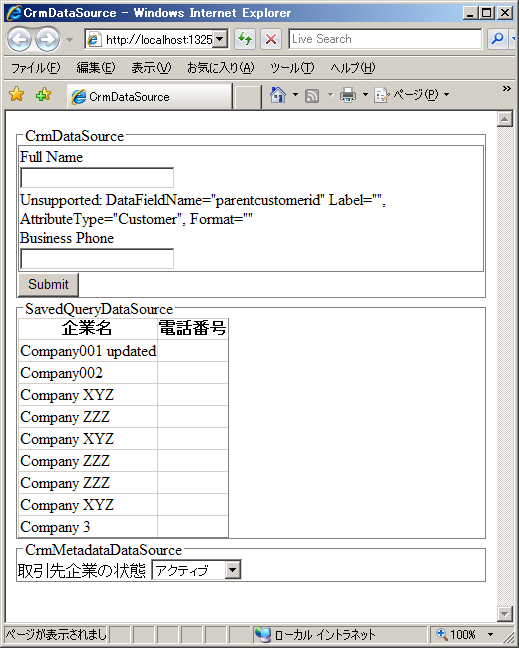The height and width of the screenshot is (648, 519).
Task: Click the scrollbar down arrow
Action: [x=505, y=614]
